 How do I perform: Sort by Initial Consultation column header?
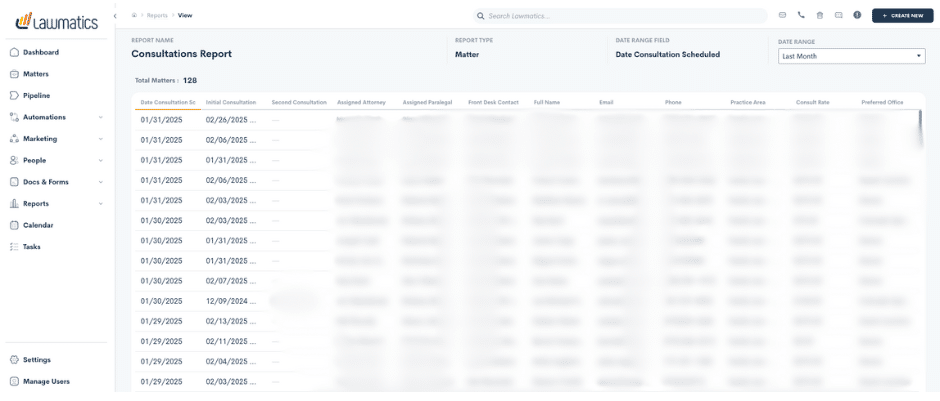pyautogui.click(x=231, y=102)
